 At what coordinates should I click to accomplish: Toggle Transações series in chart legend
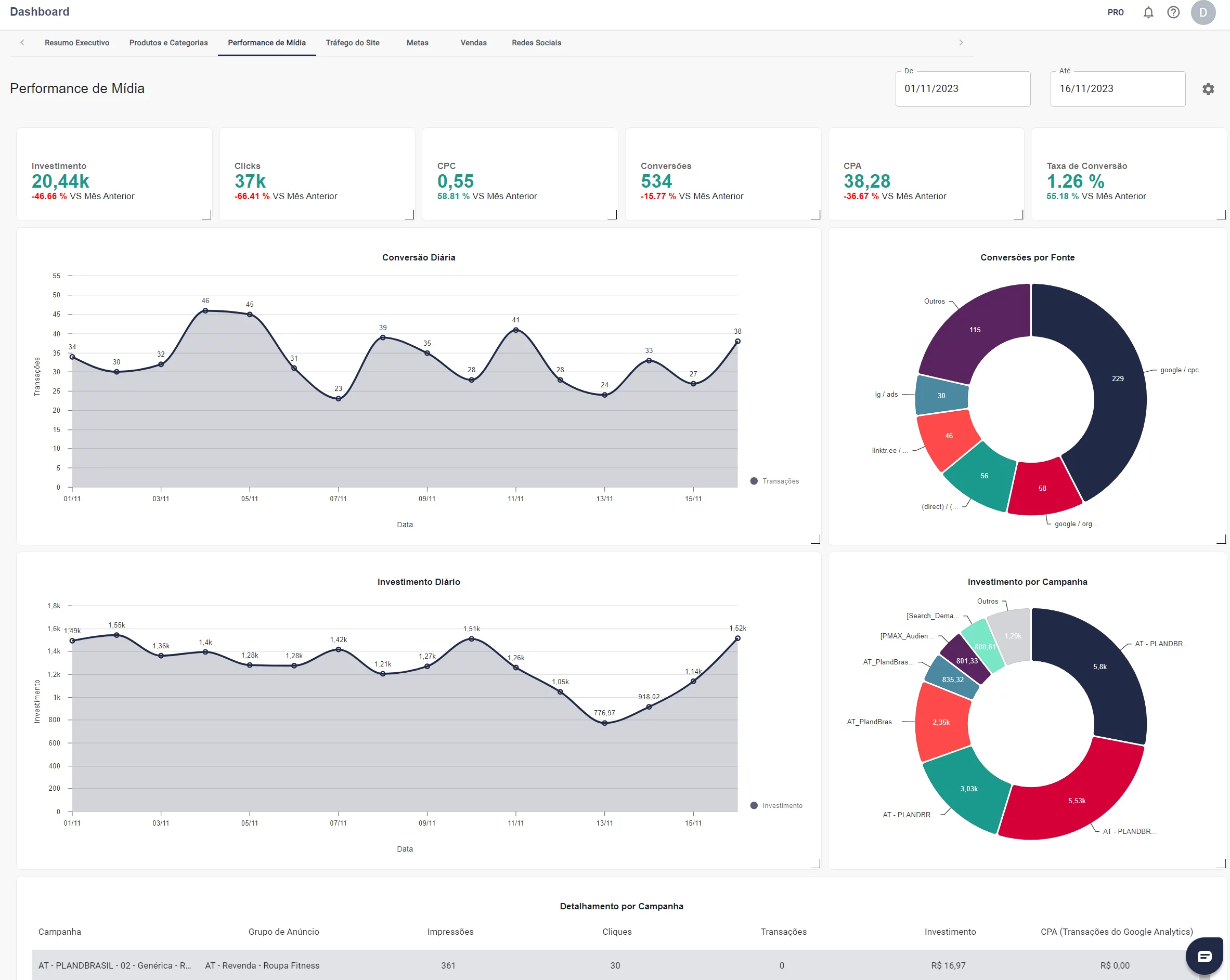pos(774,481)
